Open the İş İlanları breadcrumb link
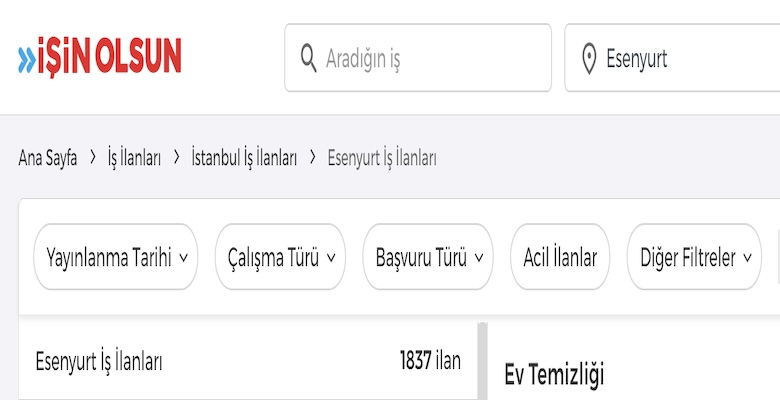The height and width of the screenshot is (400, 780). 134,158
